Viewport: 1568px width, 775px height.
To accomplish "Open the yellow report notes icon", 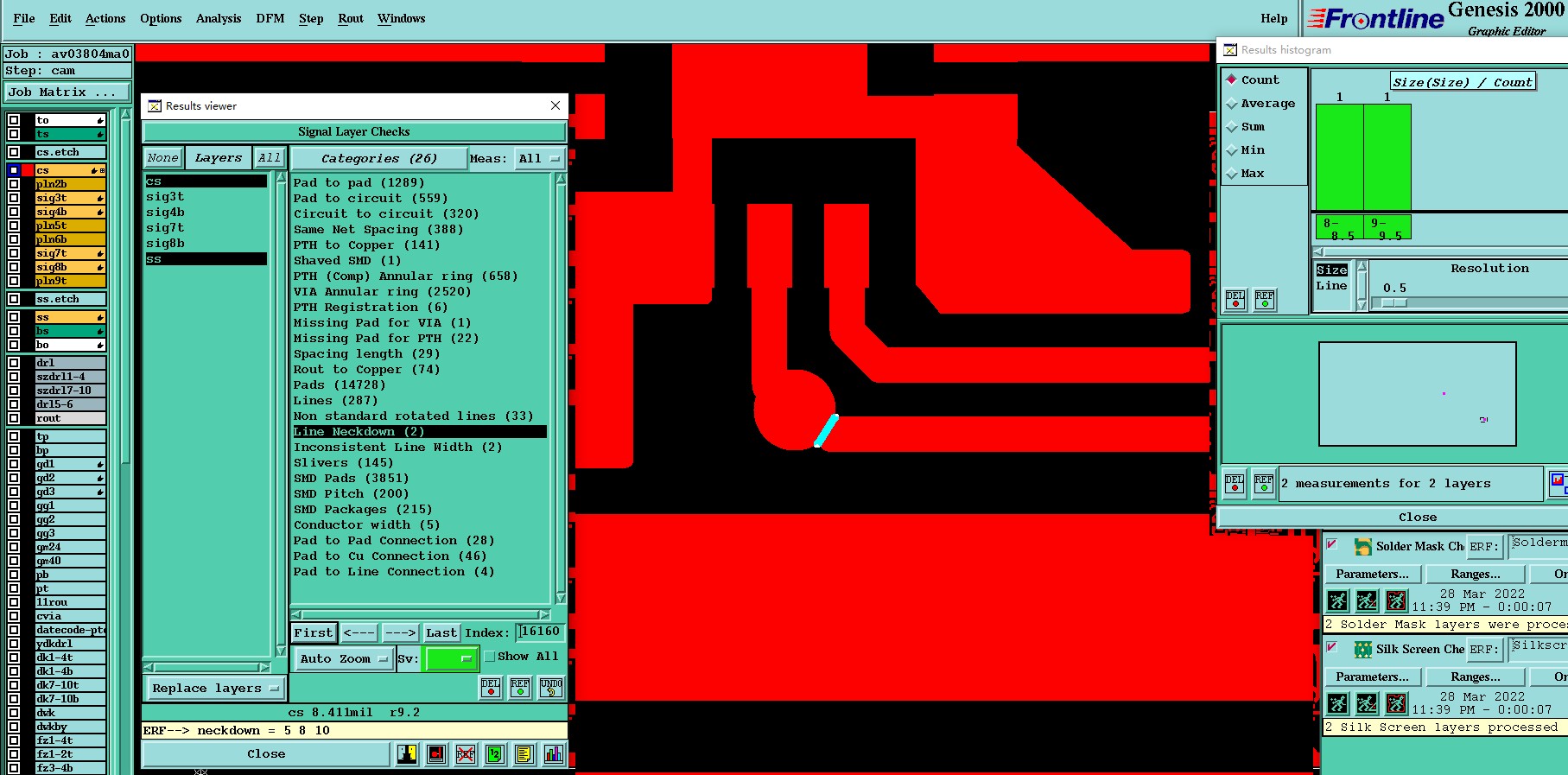I will pyautogui.click(x=524, y=754).
